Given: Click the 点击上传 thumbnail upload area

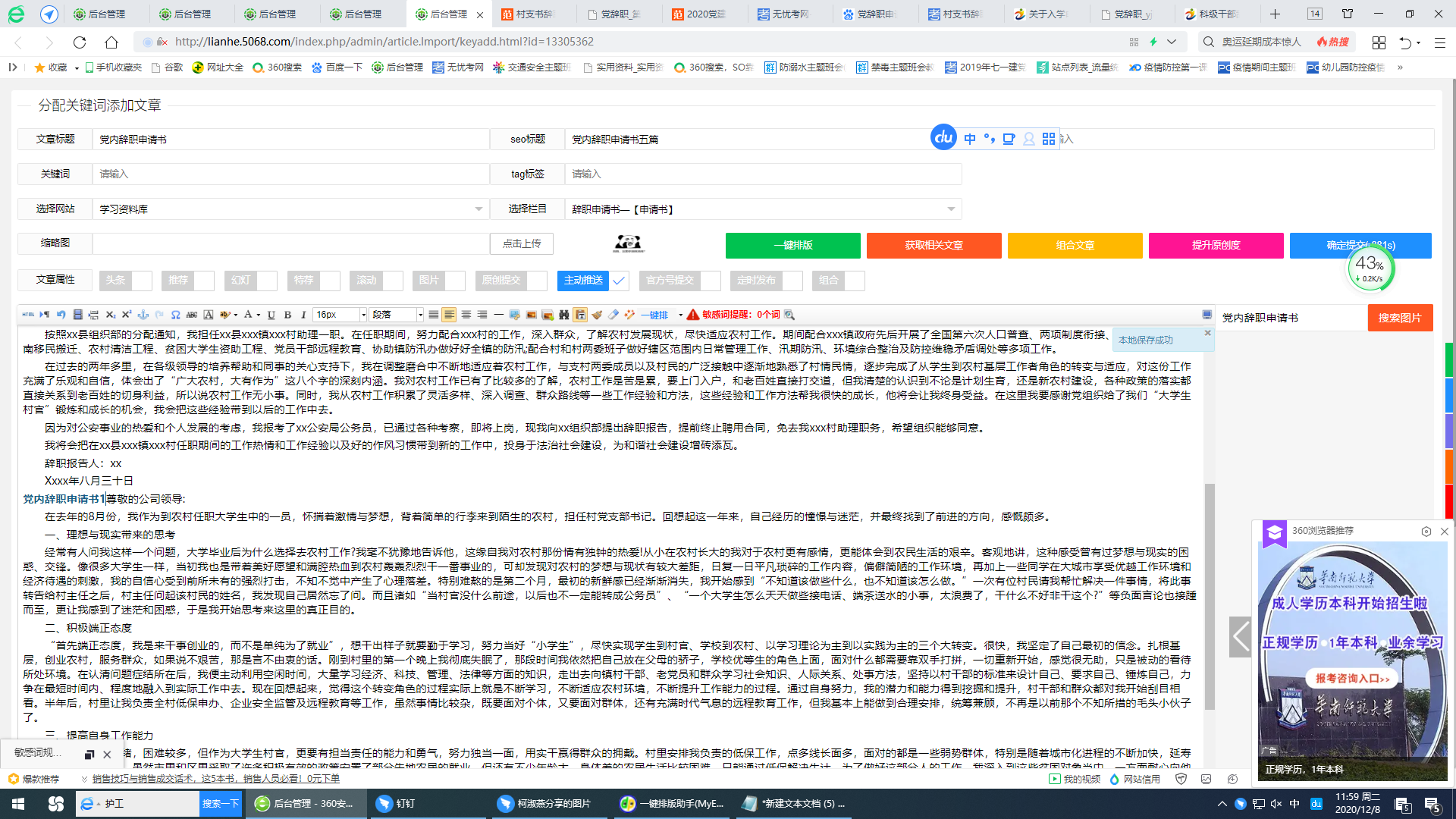Looking at the screenshot, I should (x=522, y=243).
